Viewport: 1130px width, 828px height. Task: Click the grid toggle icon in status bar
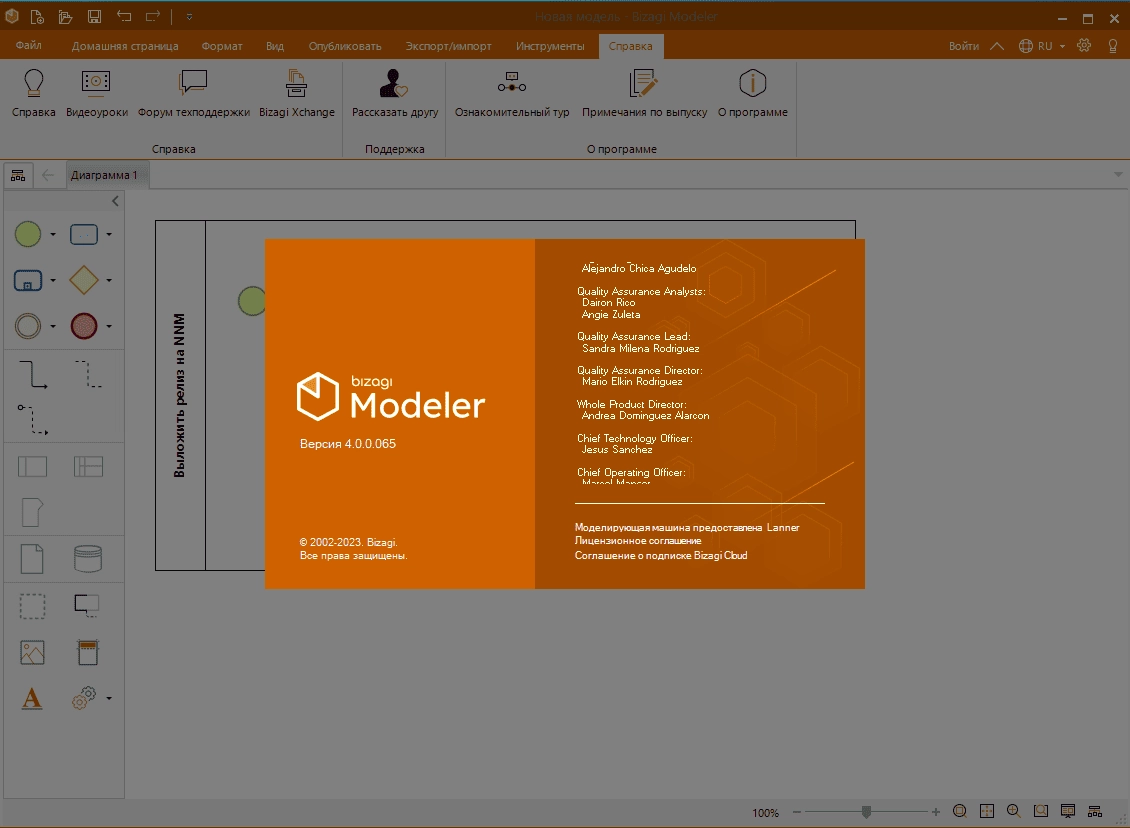[x=987, y=811]
